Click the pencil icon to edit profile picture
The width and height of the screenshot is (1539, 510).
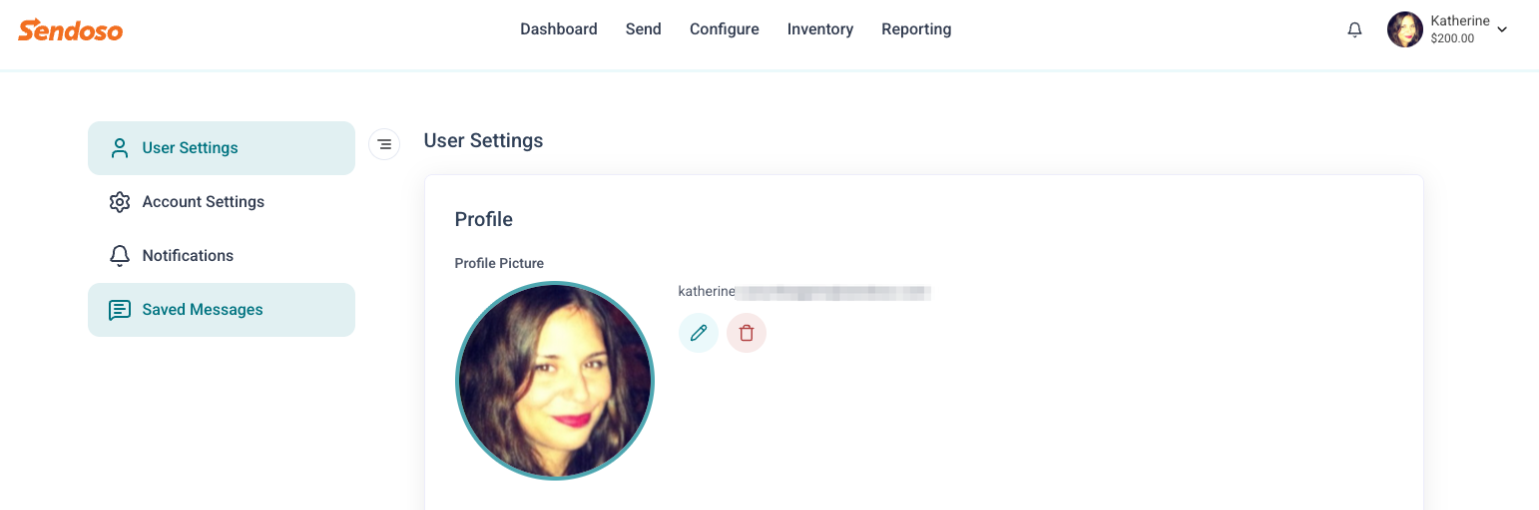point(698,333)
